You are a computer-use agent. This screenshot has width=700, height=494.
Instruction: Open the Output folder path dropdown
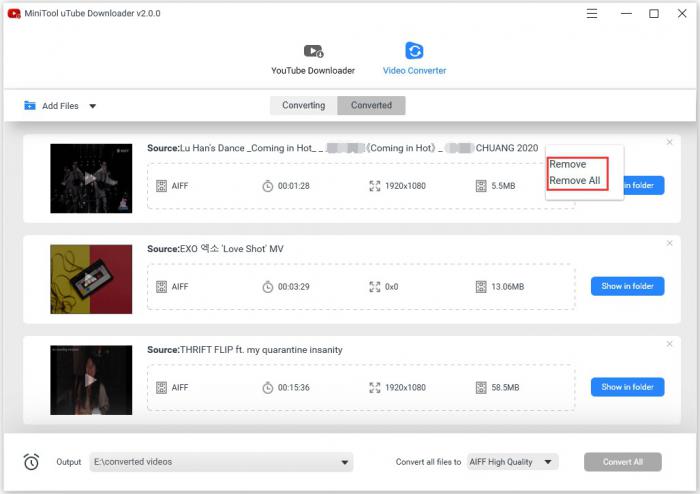pos(345,462)
